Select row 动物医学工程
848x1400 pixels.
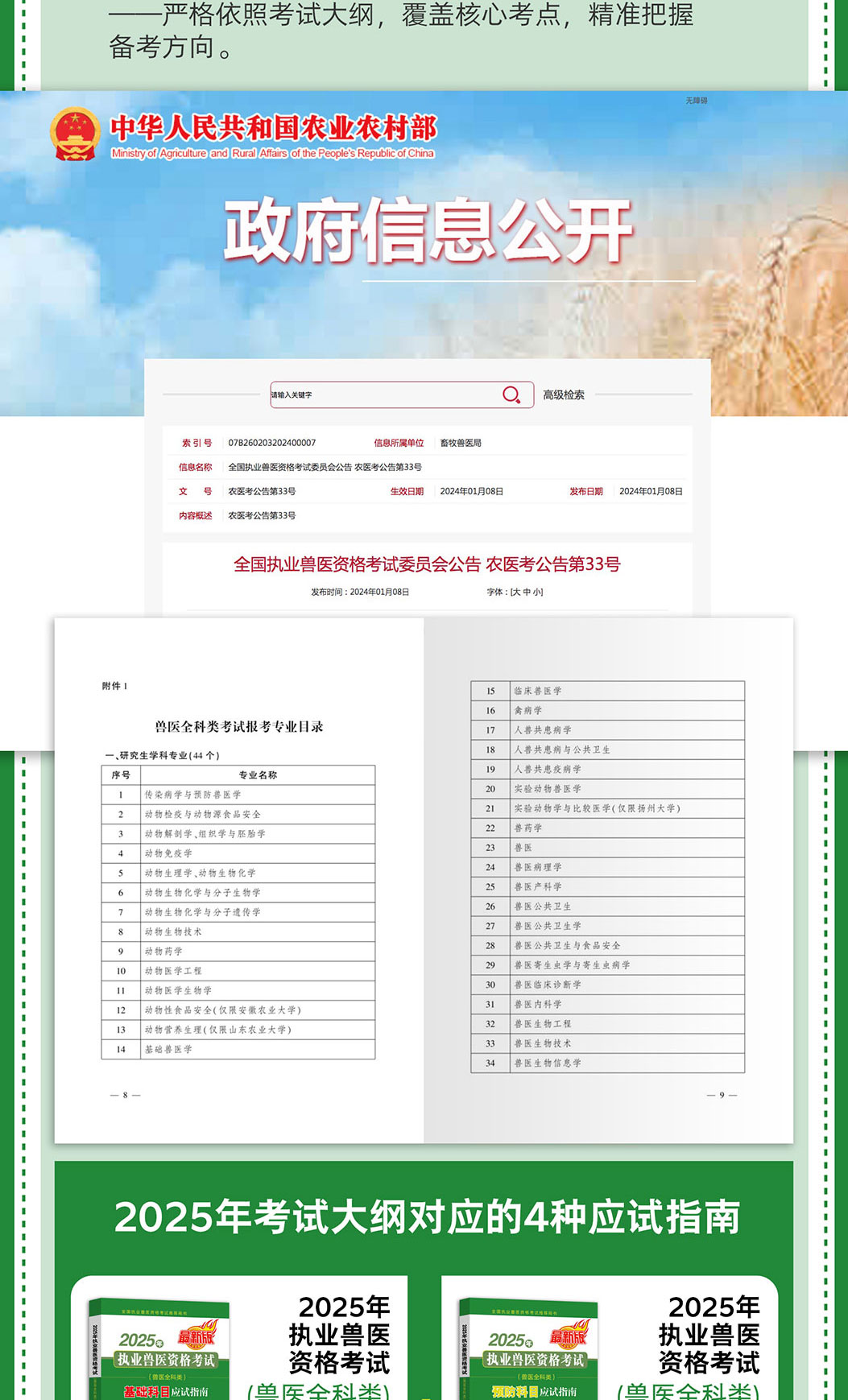[x=238, y=971]
